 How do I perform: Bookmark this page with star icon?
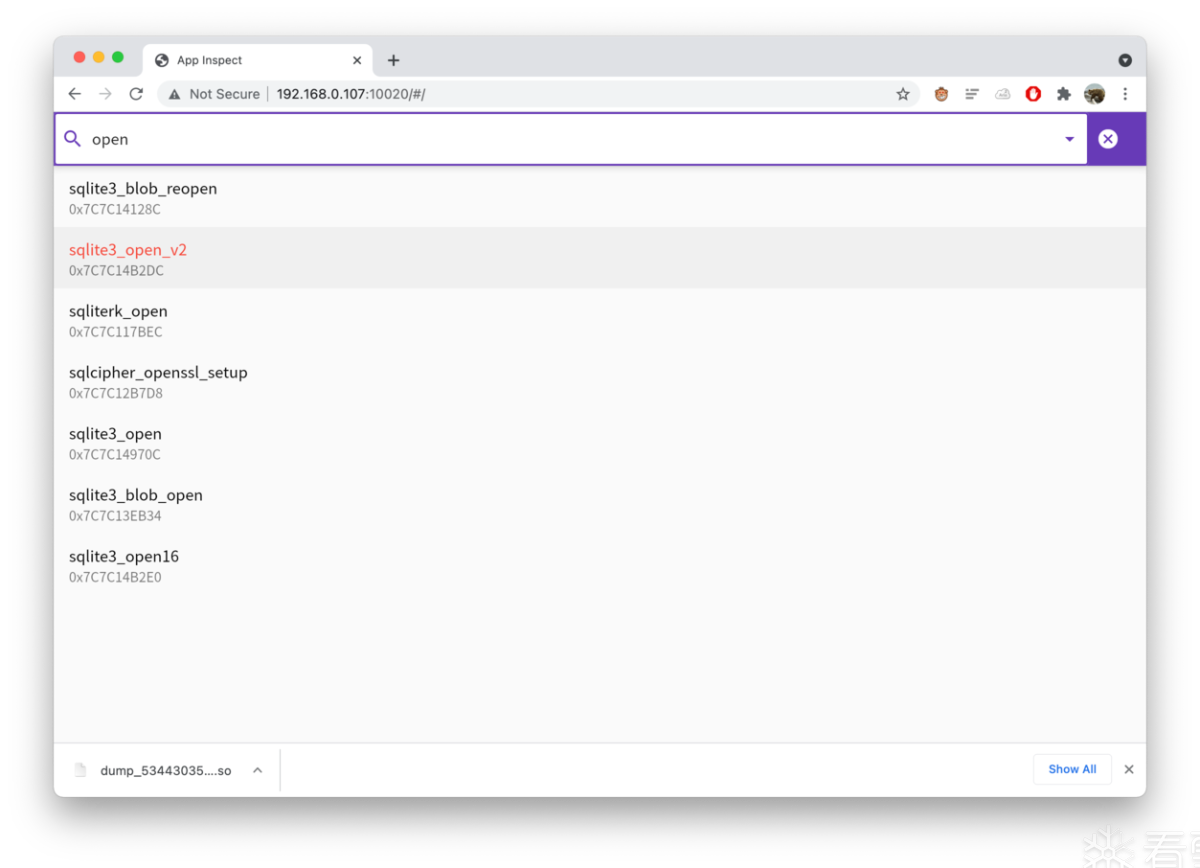(903, 94)
